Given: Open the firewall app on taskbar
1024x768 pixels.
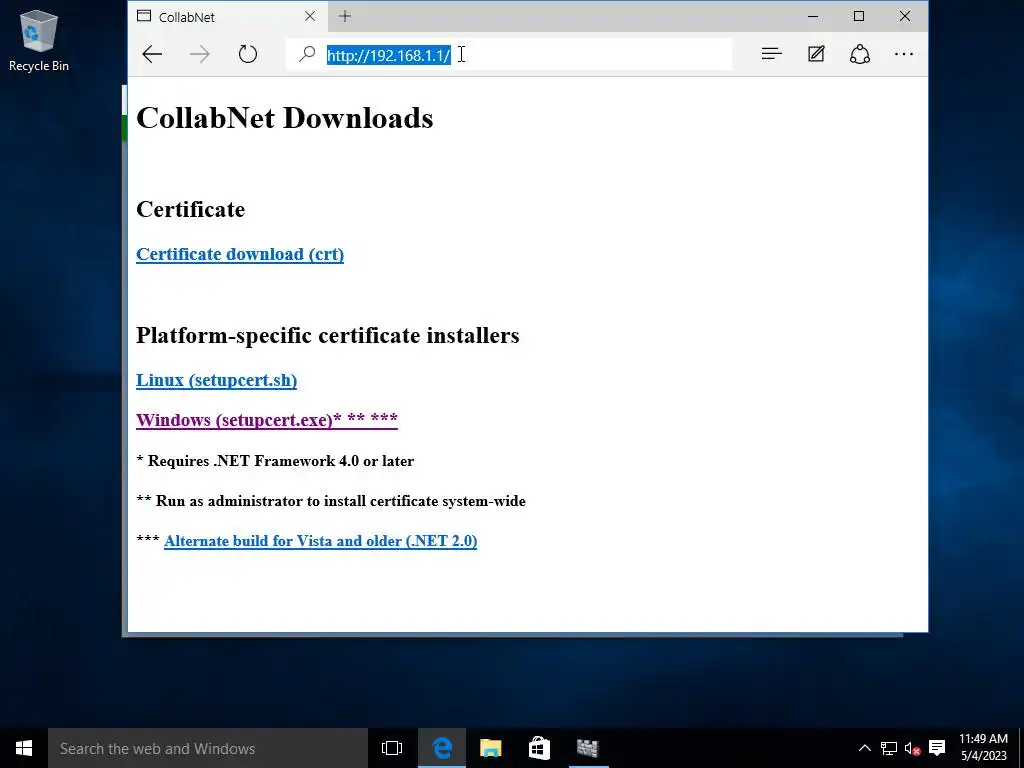Looking at the screenshot, I should pos(588,748).
